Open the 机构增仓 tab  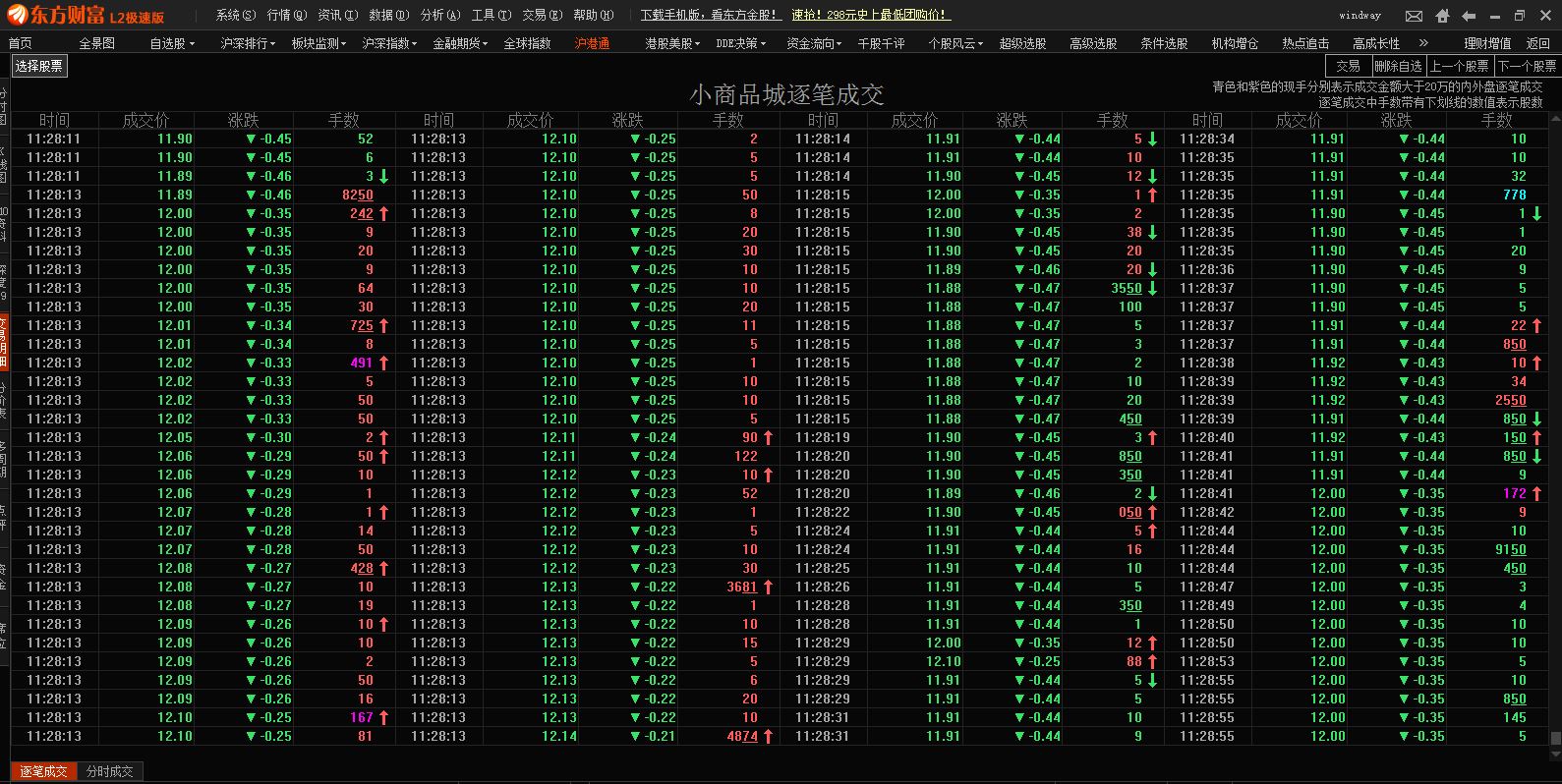(x=1235, y=43)
